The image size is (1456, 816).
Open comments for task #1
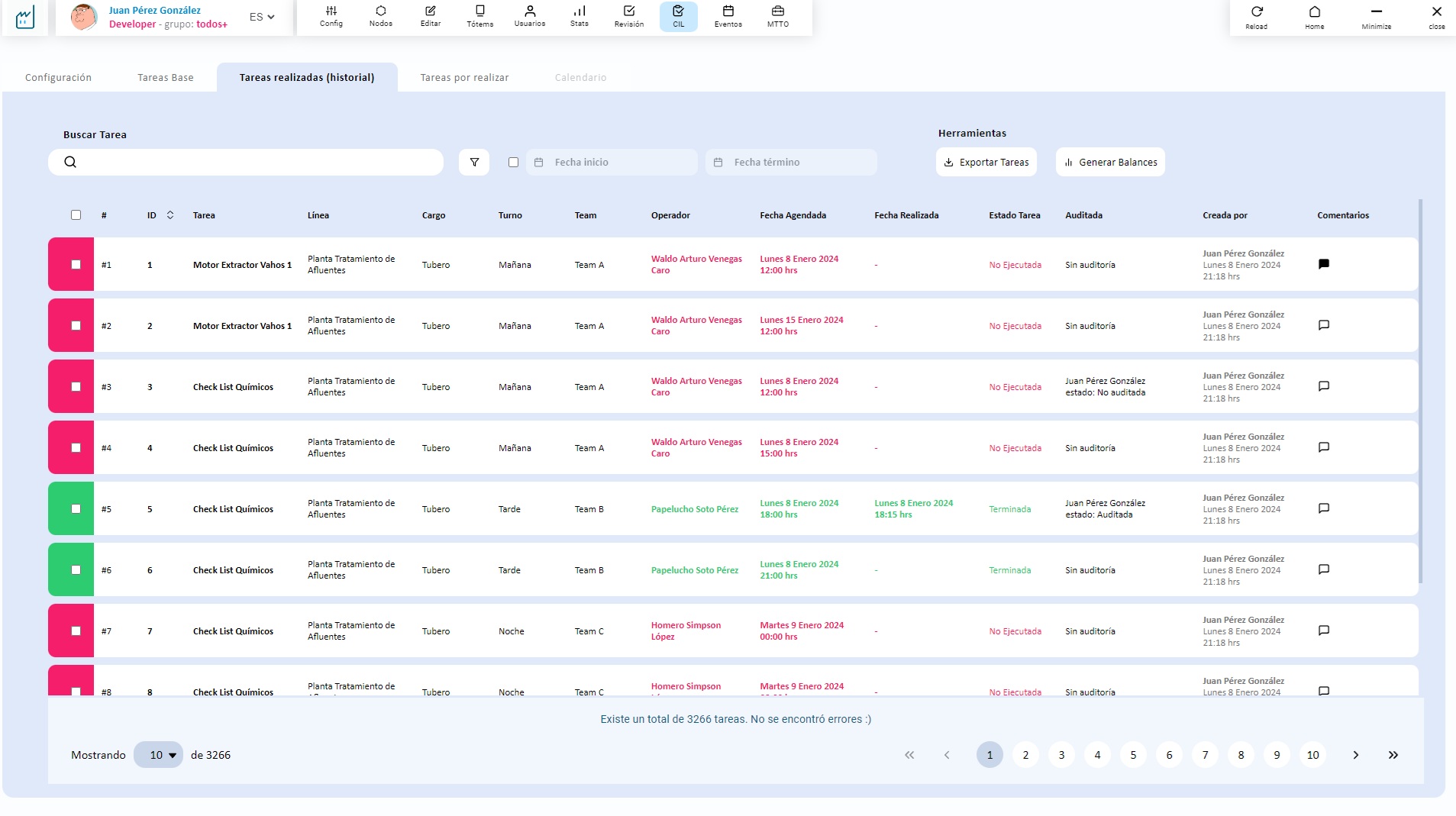click(x=1324, y=264)
